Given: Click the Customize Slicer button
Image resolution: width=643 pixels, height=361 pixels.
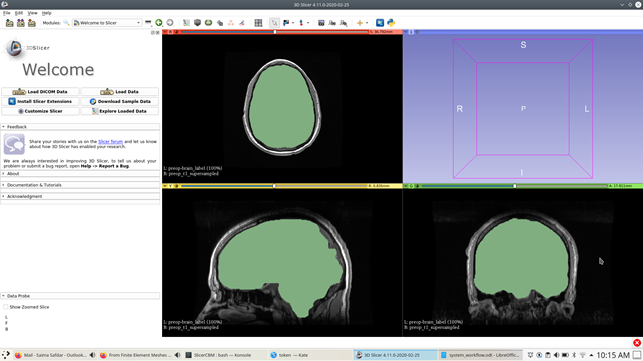Looking at the screenshot, I should tap(40, 111).
